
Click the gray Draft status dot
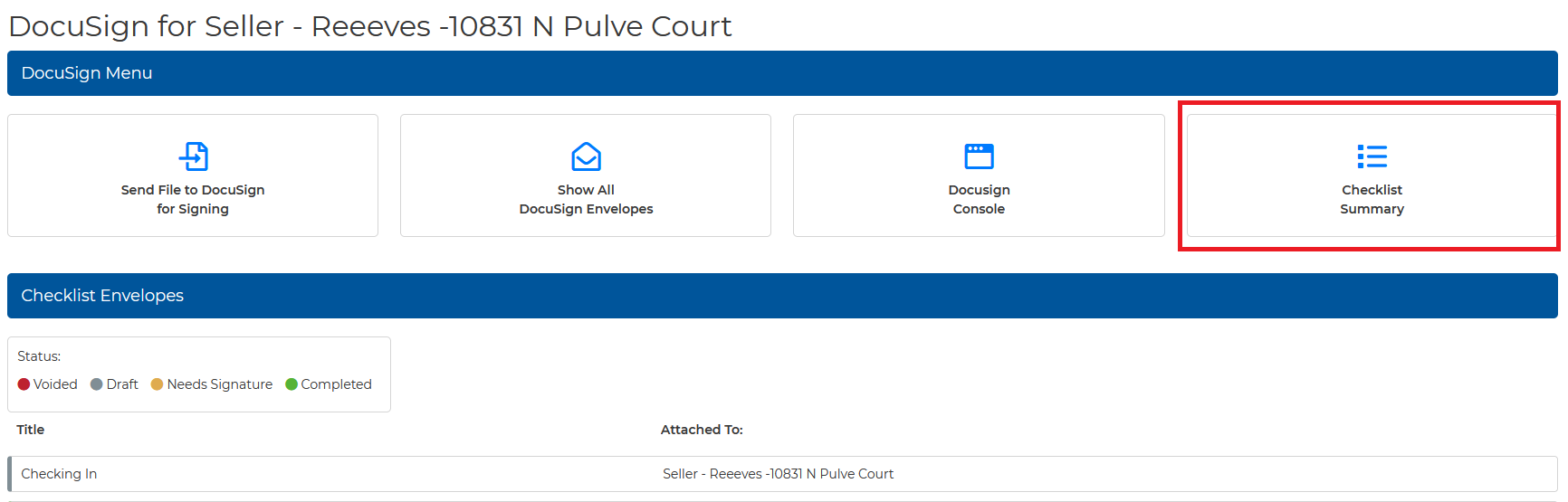pyautogui.click(x=97, y=384)
